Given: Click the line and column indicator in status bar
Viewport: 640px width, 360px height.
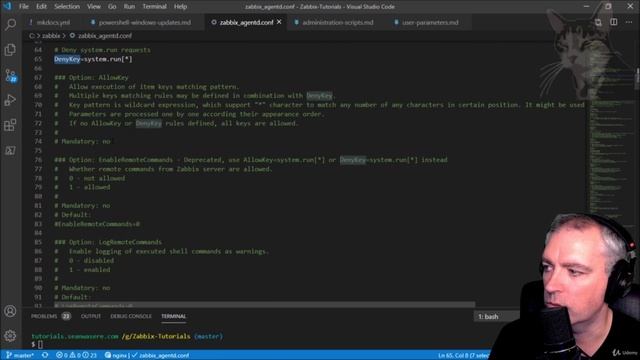Looking at the screenshot, I should [464, 356].
